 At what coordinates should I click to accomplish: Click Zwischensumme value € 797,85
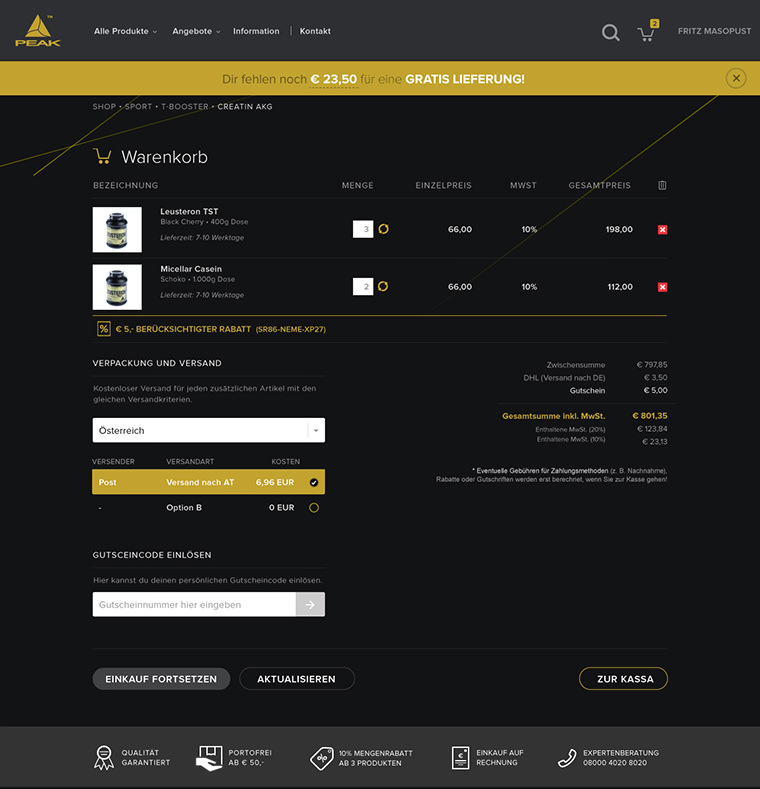[x=652, y=364]
